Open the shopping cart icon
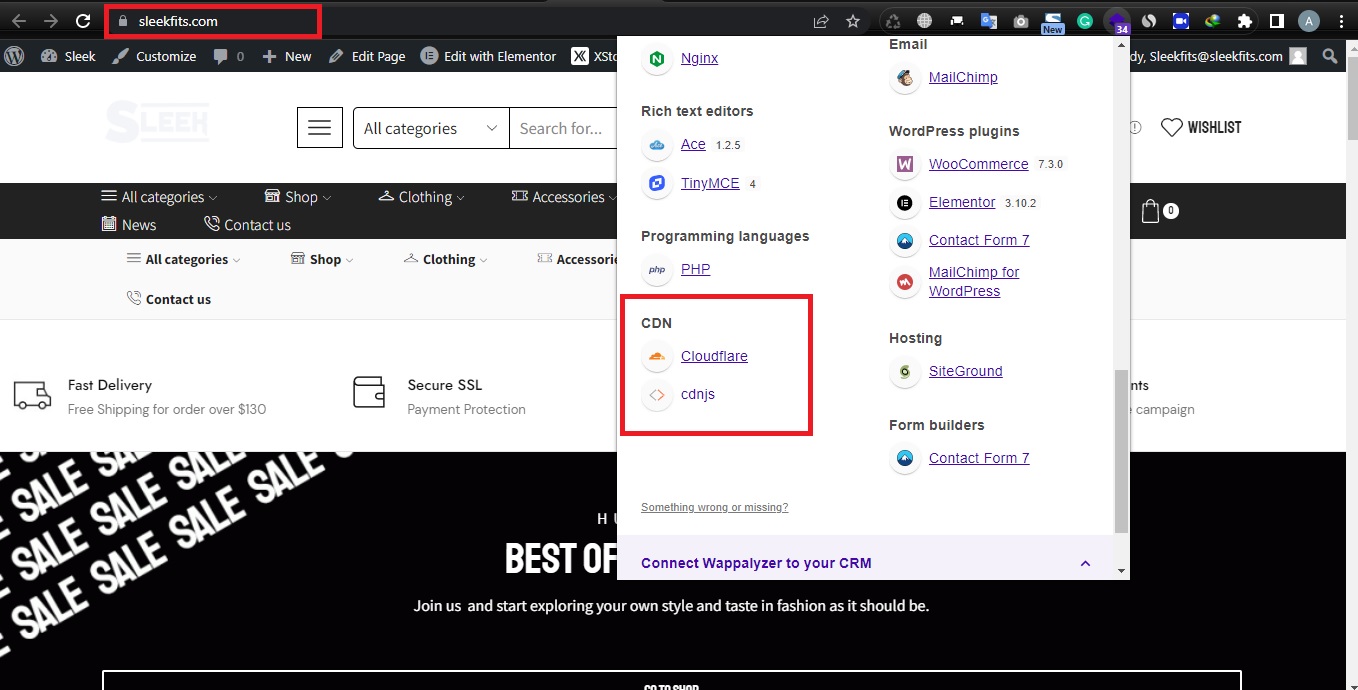The height and width of the screenshot is (690, 1358). coord(1151,211)
